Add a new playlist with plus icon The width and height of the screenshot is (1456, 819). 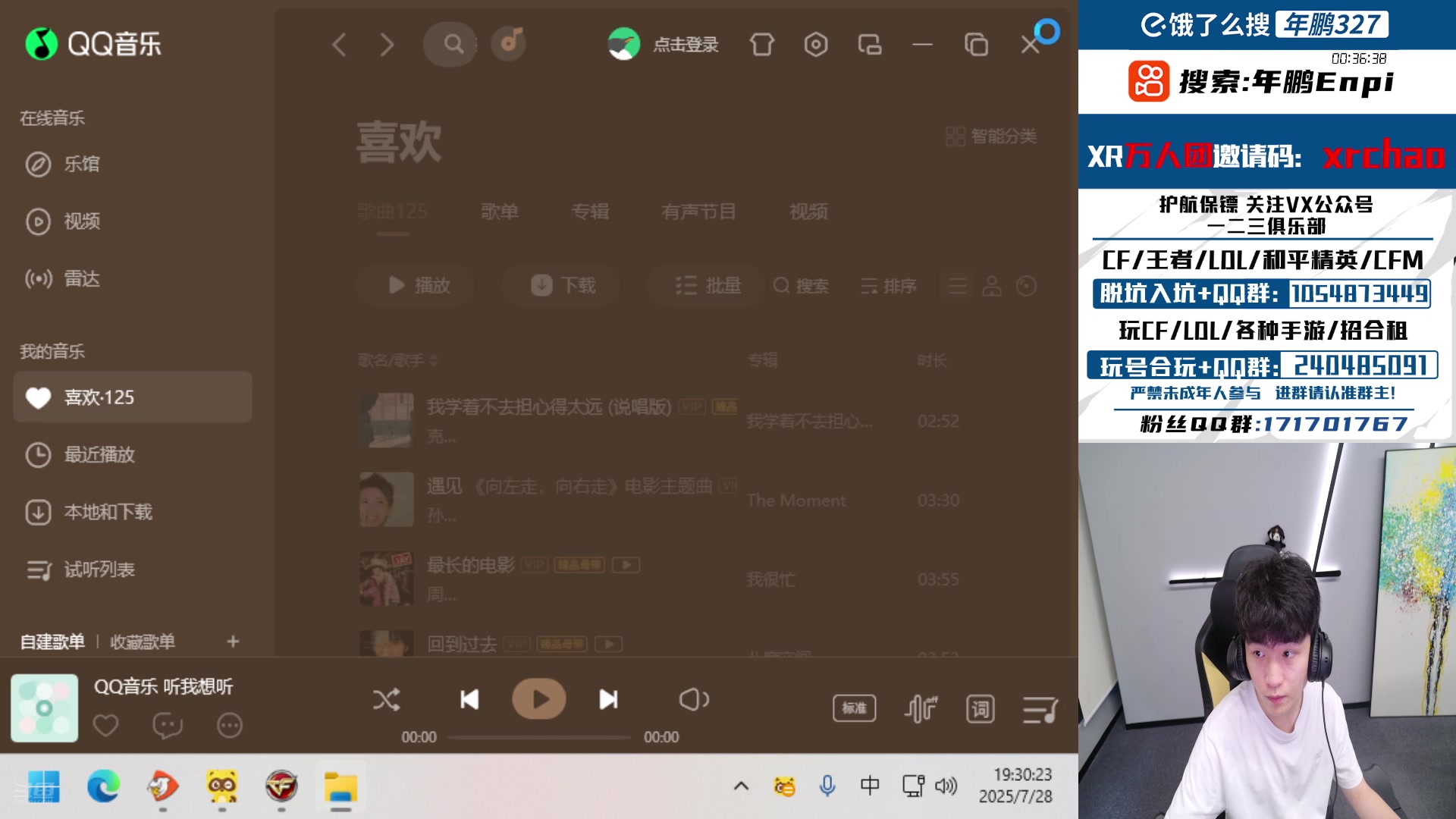pyautogui.click(x=233, y=642)
